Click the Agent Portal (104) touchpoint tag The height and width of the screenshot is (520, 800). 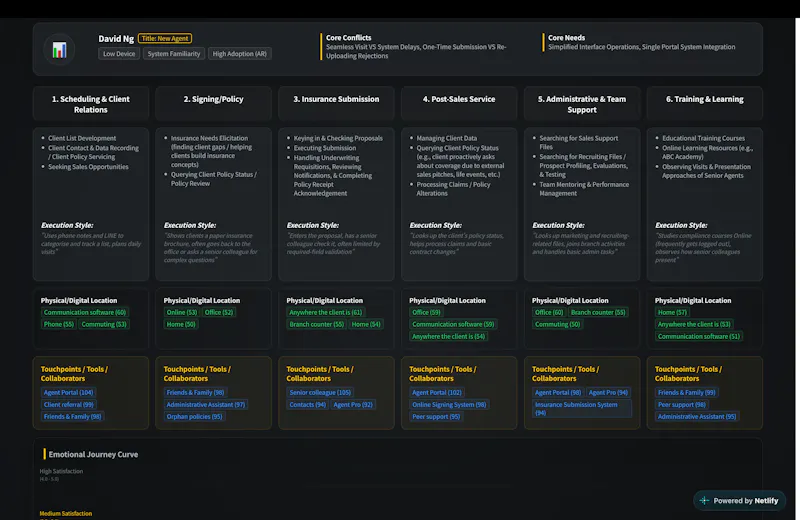pos(68,392)
